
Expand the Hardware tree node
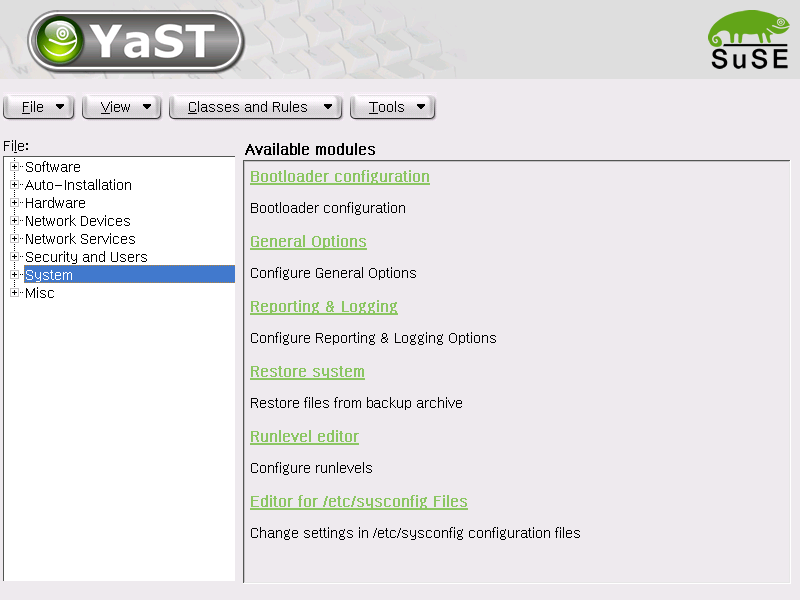click(15, 203)
